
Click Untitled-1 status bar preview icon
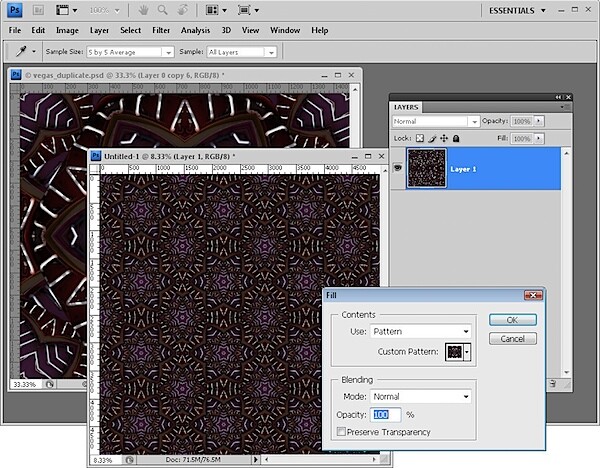click(129, 460)
